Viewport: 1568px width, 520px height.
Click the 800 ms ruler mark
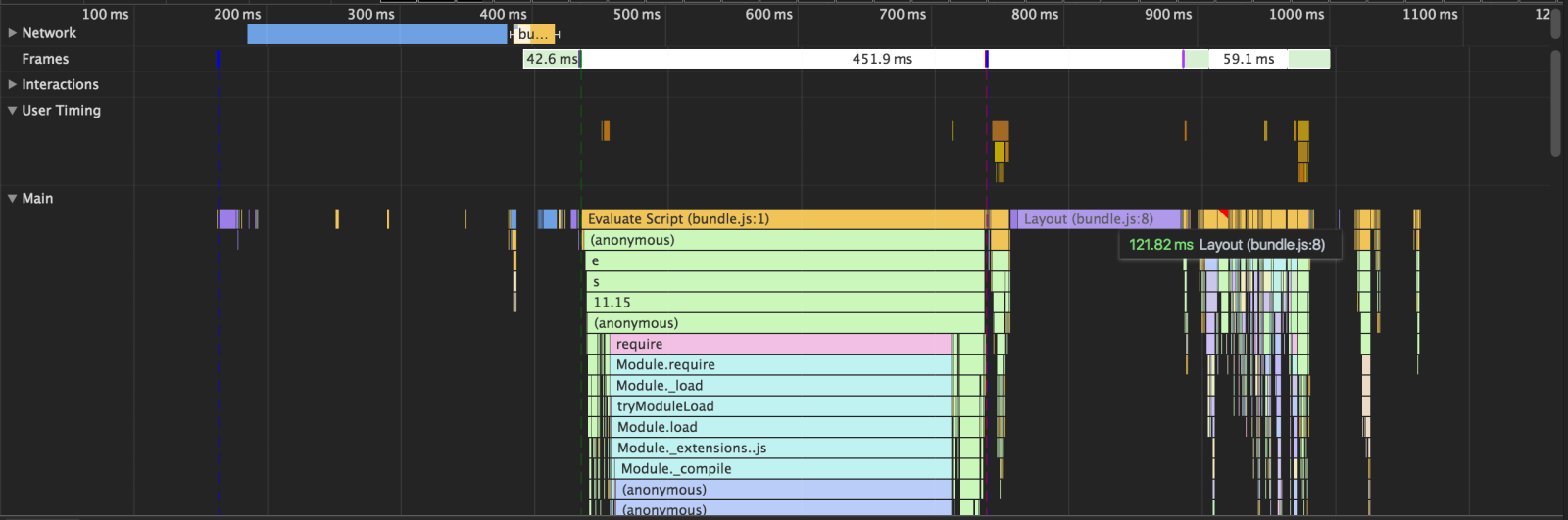(1036, 14)
